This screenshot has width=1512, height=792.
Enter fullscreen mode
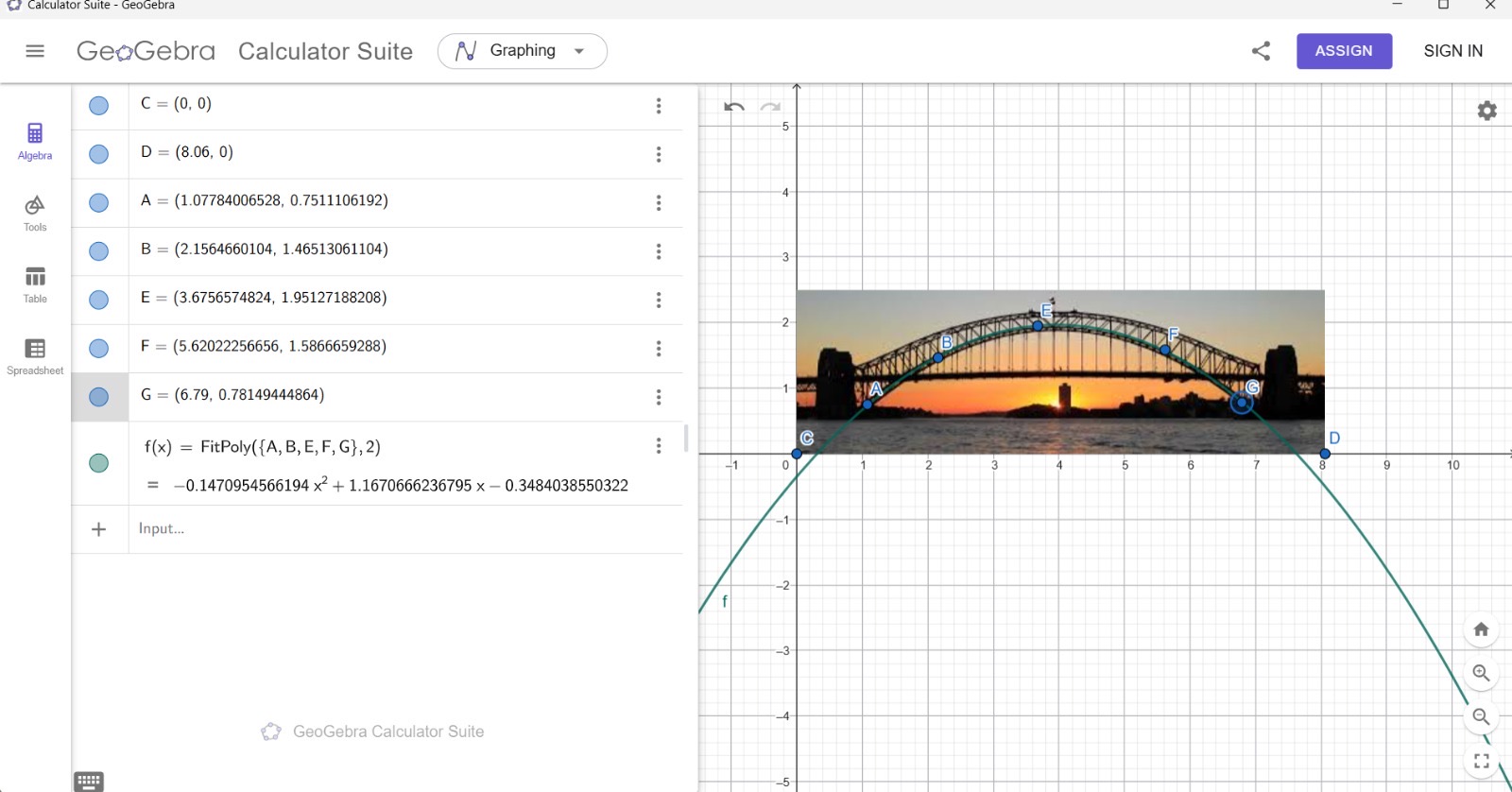[x=1481, y=760]
